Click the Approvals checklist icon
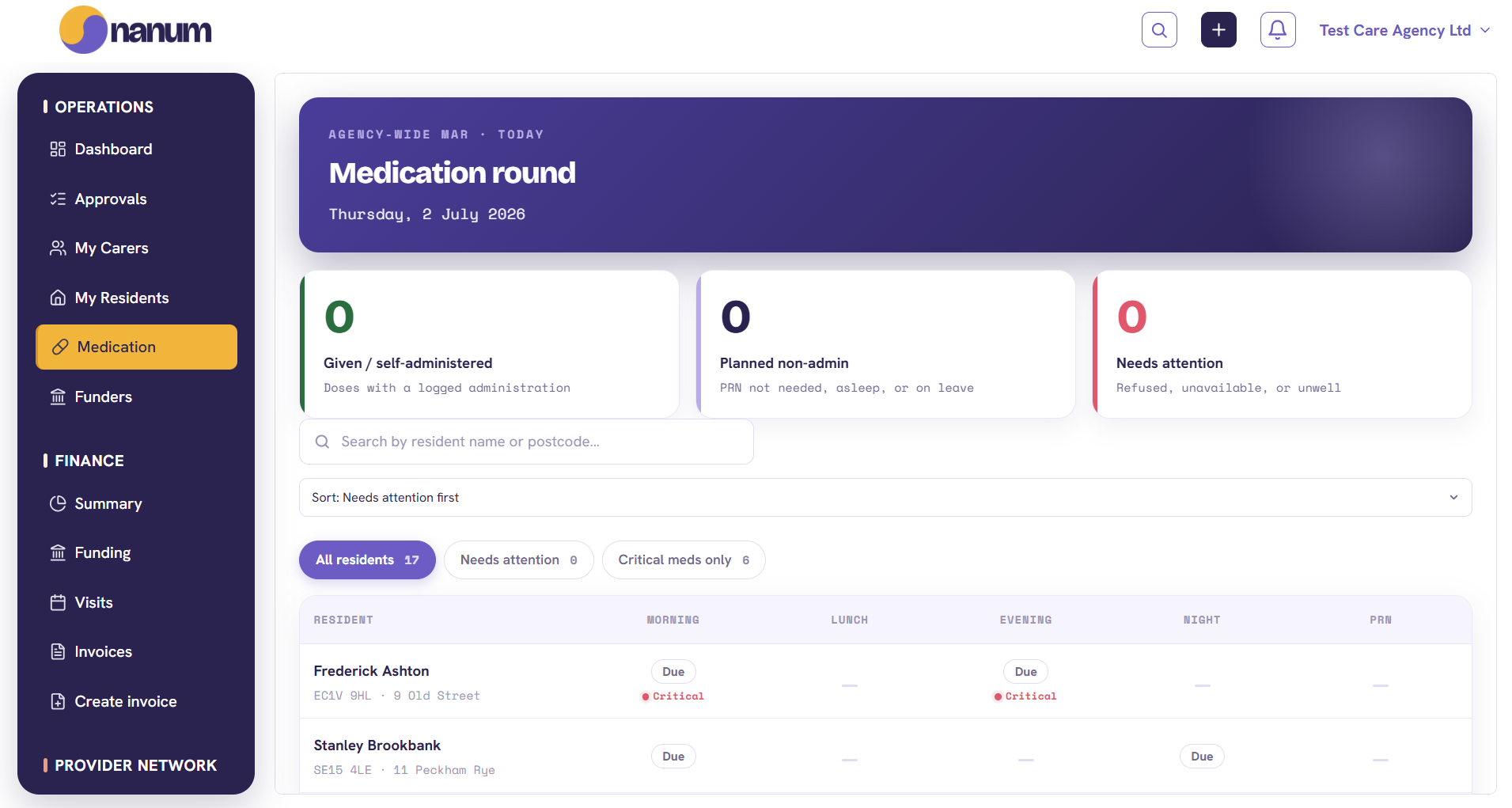 coord(58,199)
